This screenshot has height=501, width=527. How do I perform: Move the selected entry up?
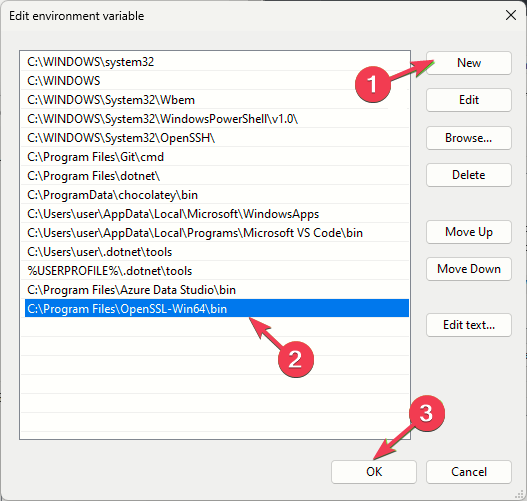coord(469,232)
